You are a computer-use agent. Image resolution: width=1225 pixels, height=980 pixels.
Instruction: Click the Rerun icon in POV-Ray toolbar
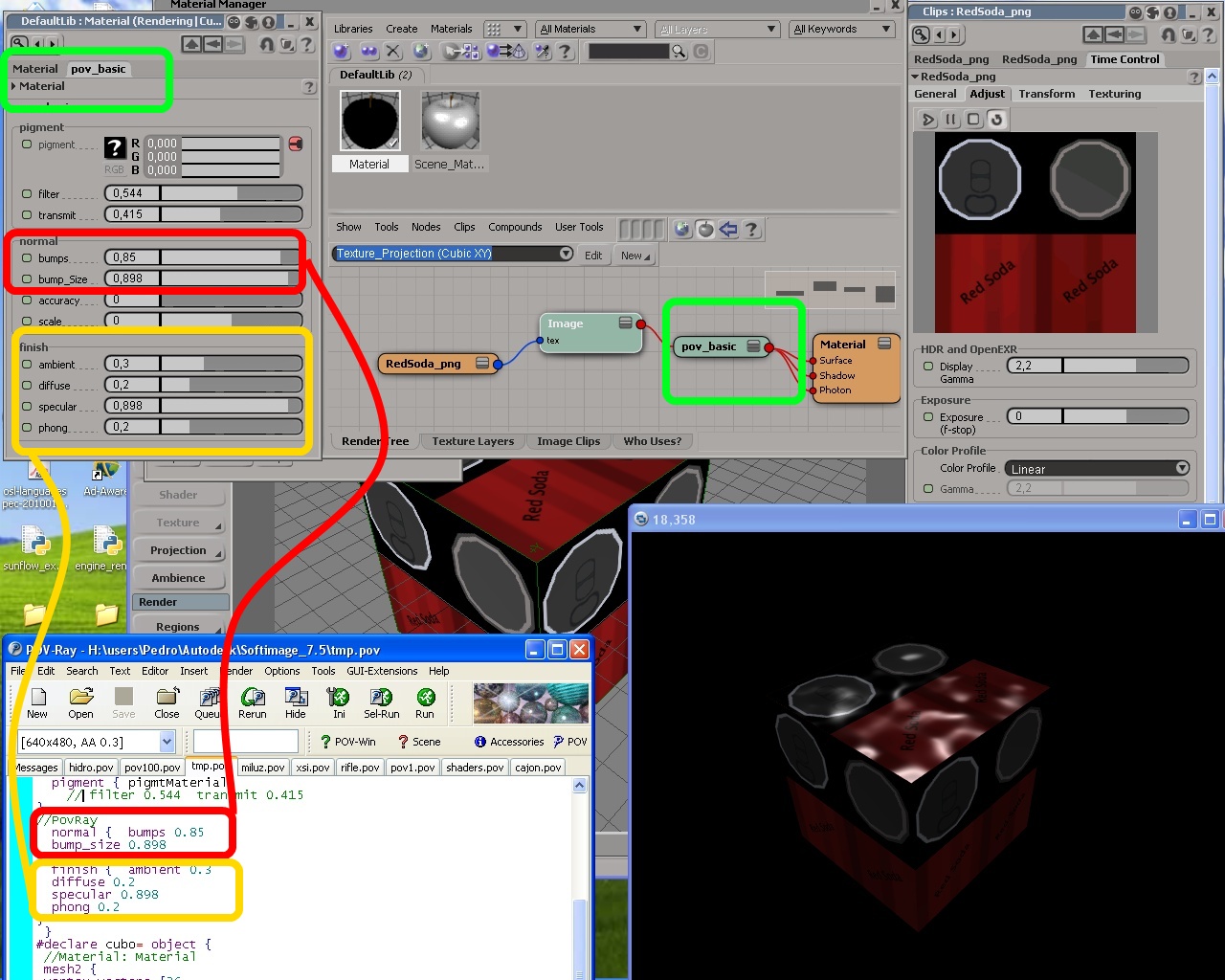coord(253,703)
